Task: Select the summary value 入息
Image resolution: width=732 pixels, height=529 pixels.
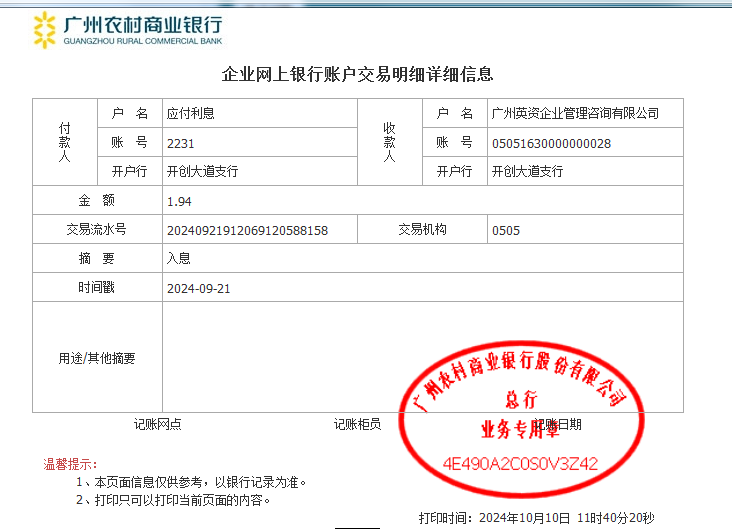Action: point(178,258)
